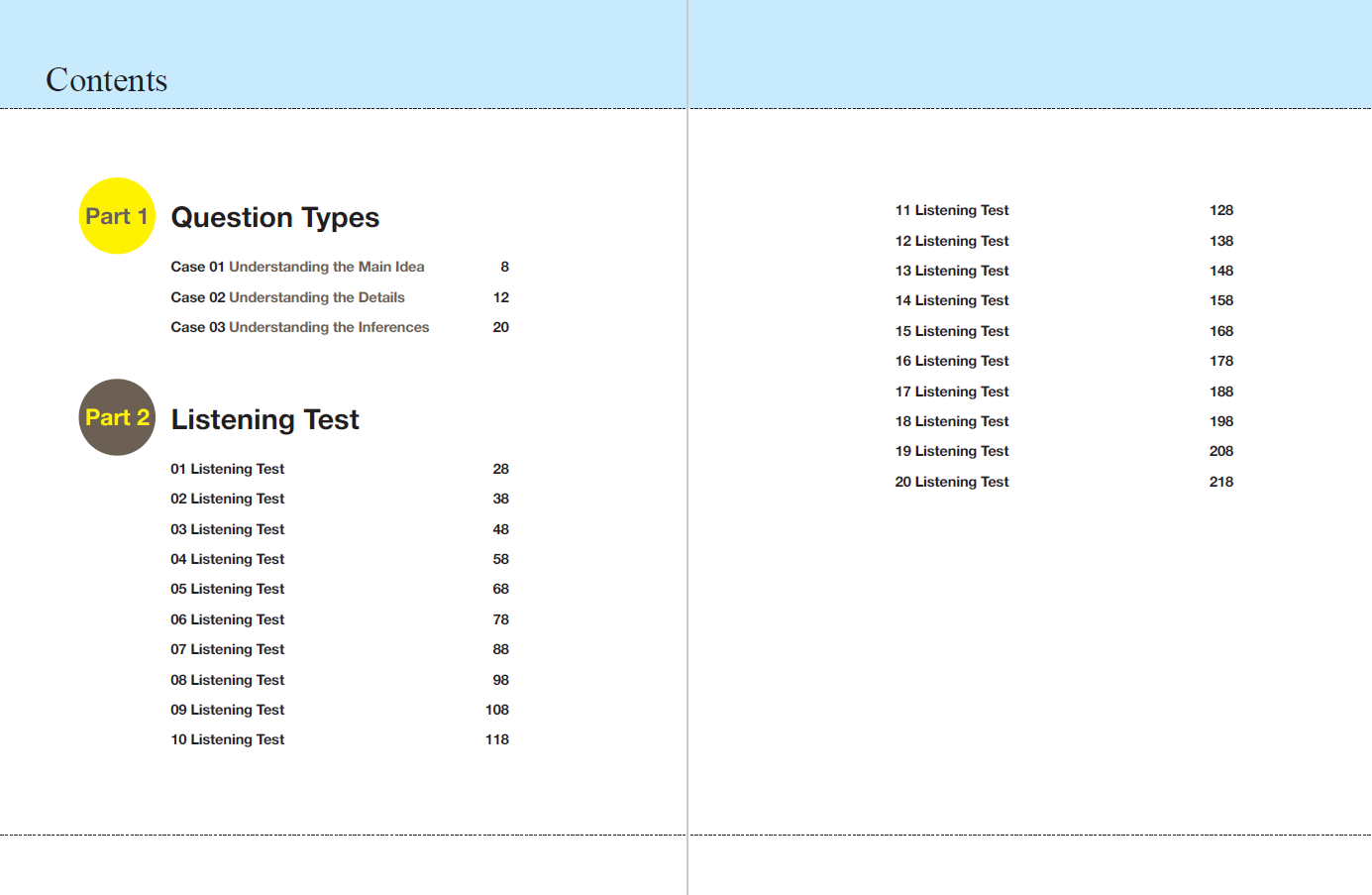
Task: Click page number 12 for Case 02
Action: pos(501,297)
